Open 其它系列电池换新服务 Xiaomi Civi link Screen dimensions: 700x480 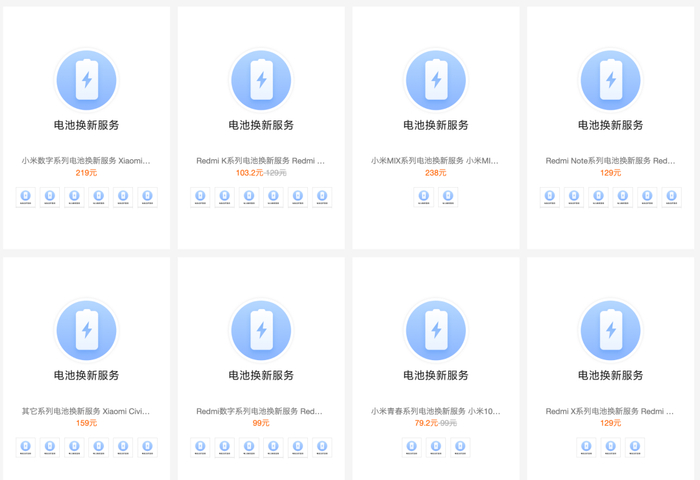(86, 411)
